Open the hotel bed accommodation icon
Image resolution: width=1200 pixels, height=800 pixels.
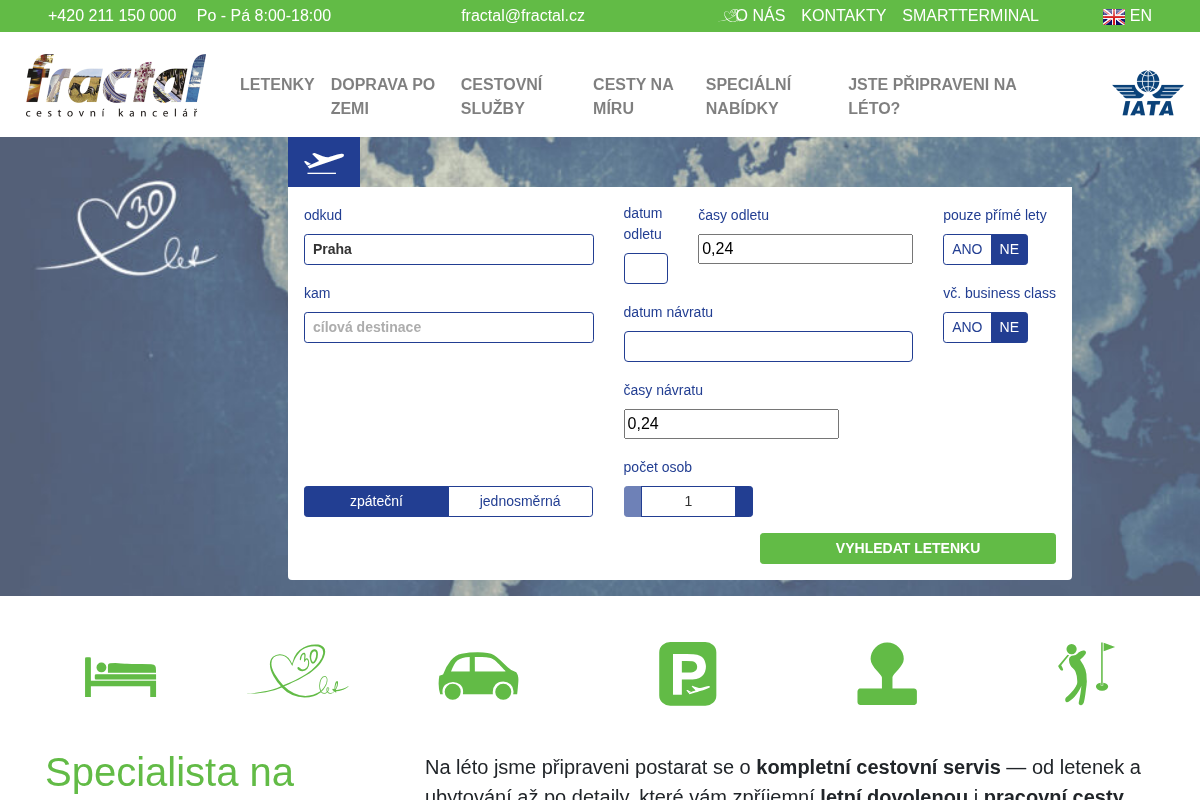[121, 676]
